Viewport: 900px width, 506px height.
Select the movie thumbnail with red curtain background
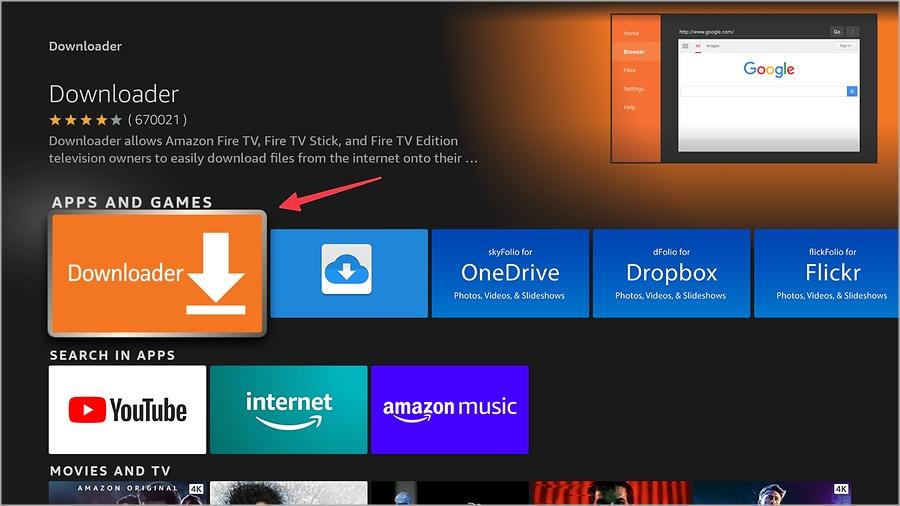click(x=611, y=493)
